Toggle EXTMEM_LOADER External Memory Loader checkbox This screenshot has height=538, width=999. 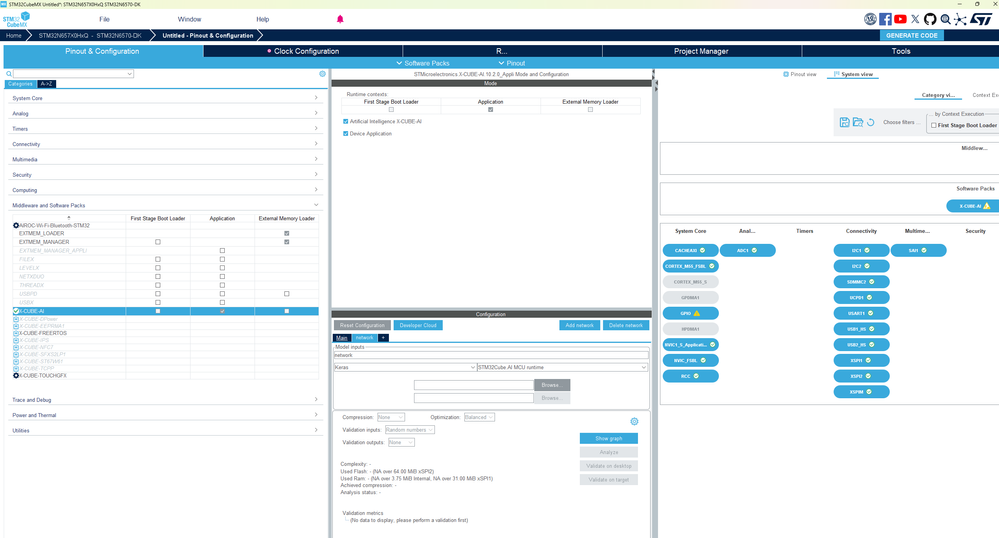287,233
